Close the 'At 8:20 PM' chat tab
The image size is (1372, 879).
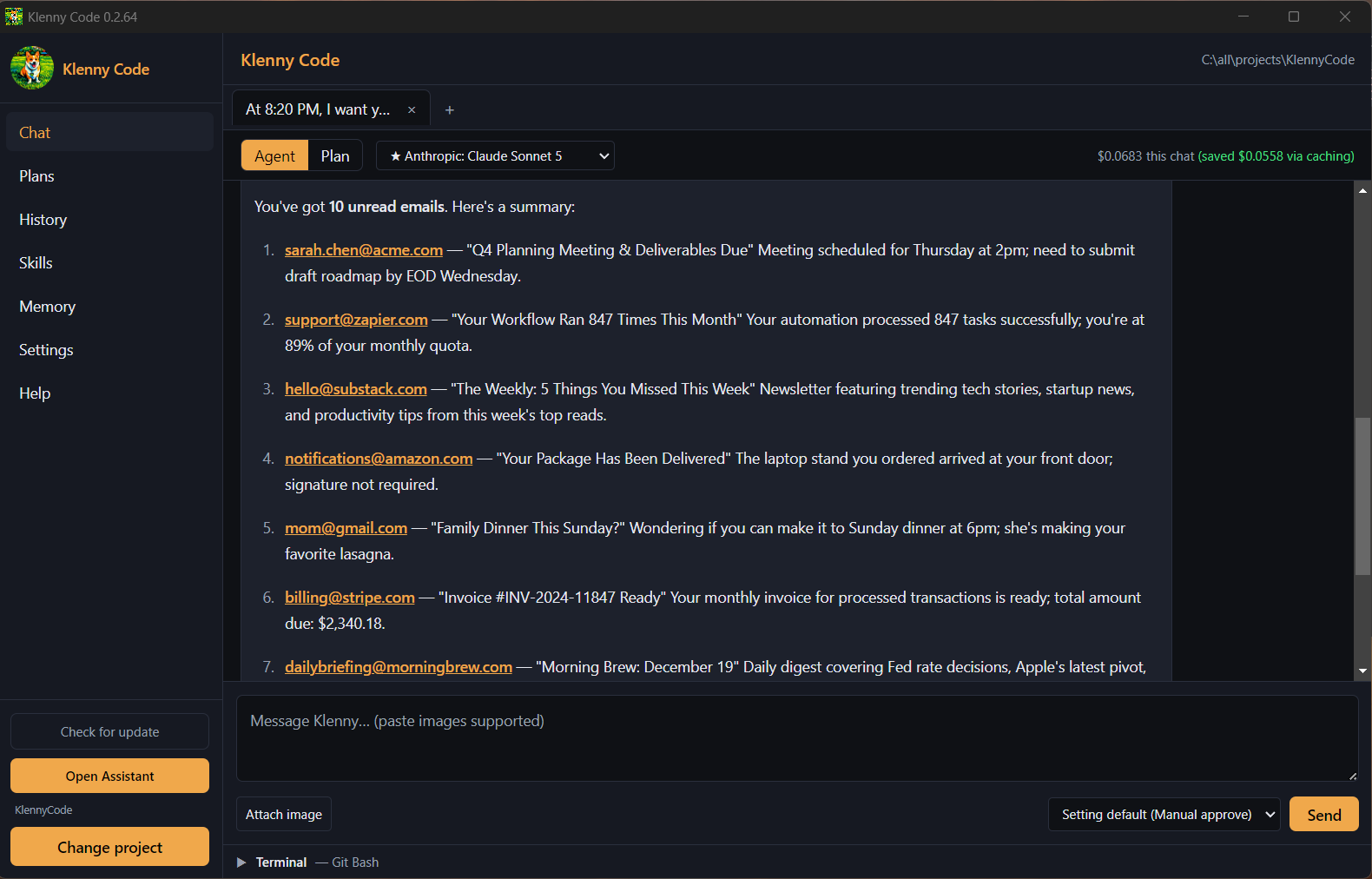coord(412,109)
